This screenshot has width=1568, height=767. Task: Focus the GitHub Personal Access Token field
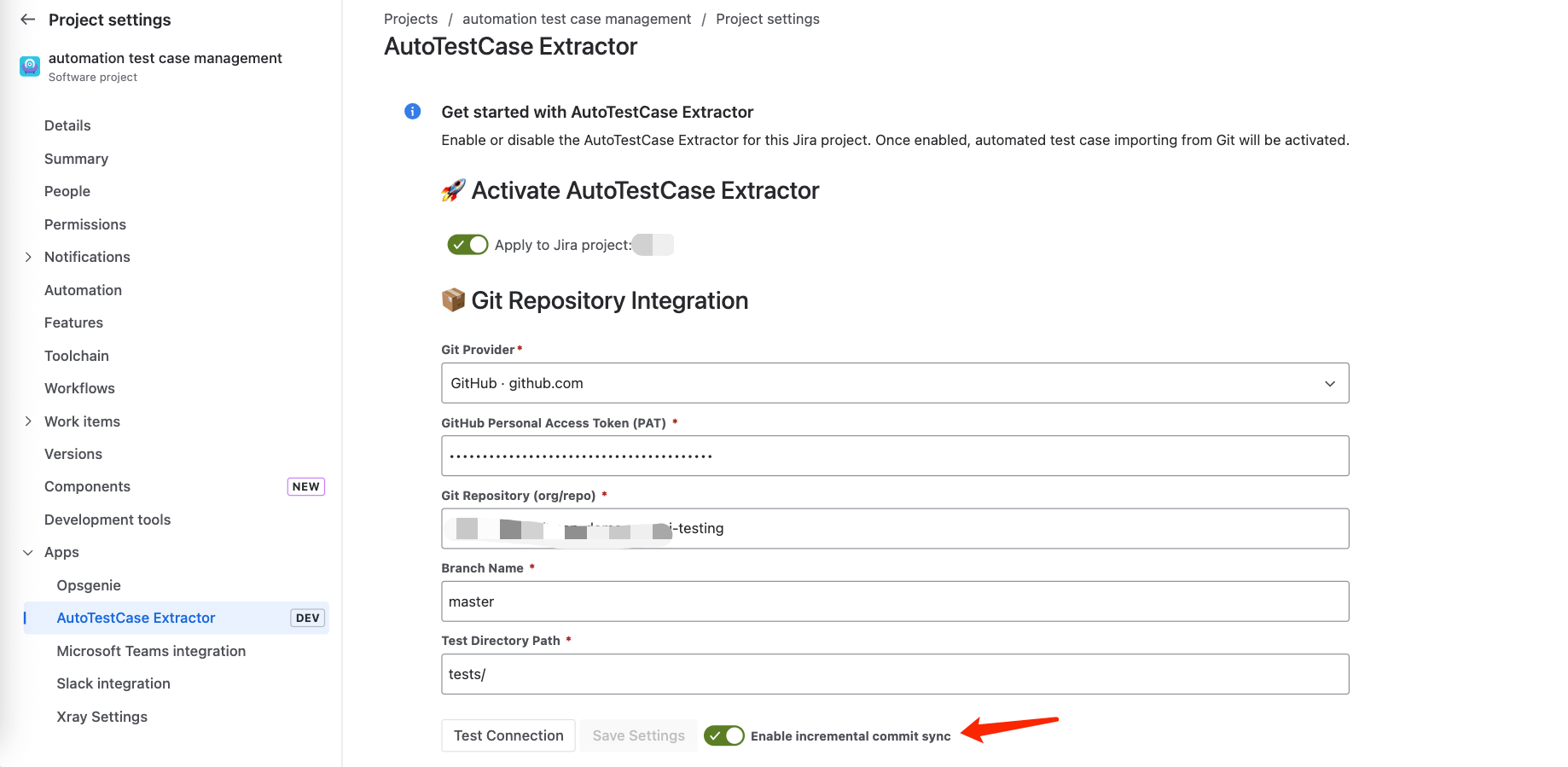[x=895, y=456]
